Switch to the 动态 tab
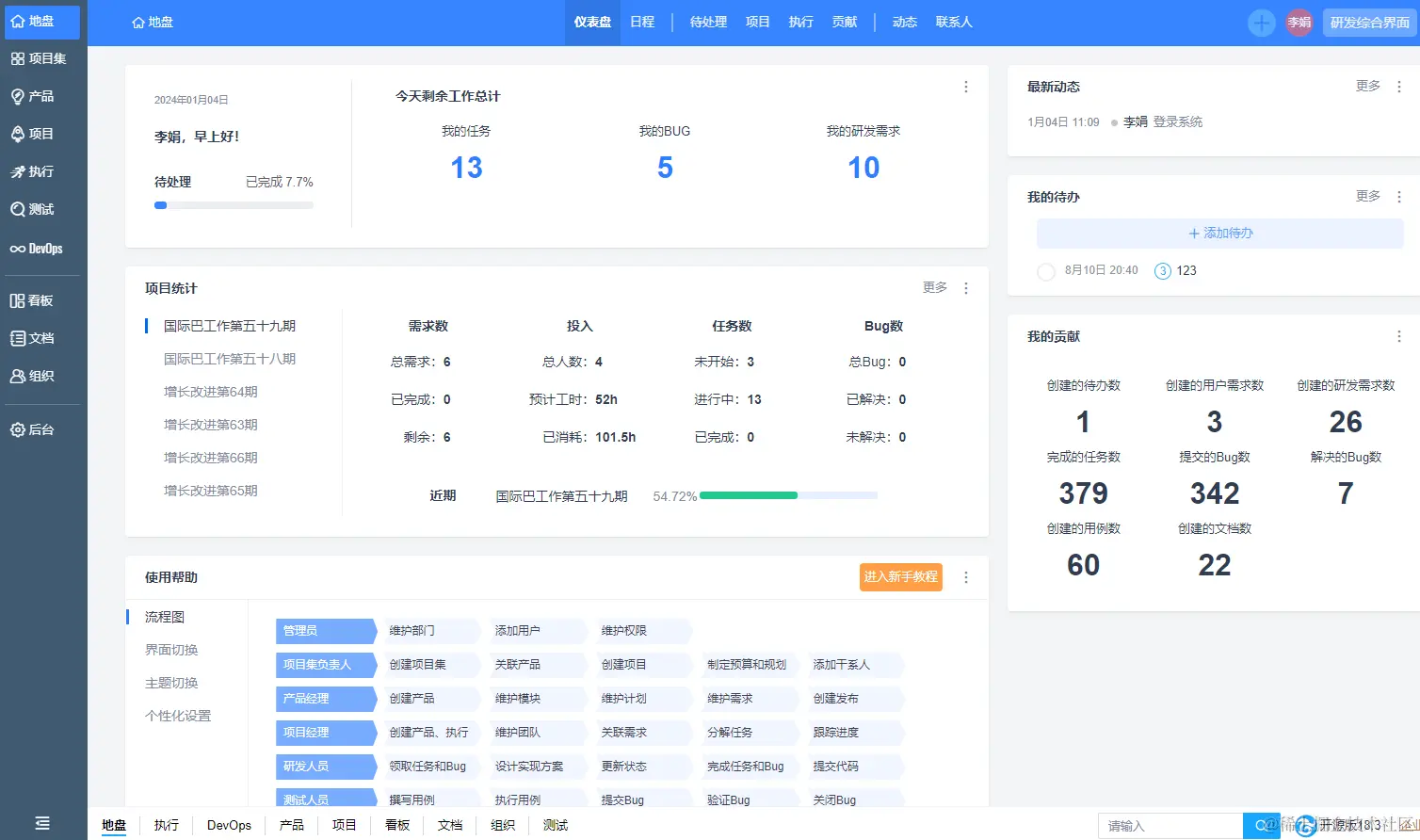 (x=905, y=23)
